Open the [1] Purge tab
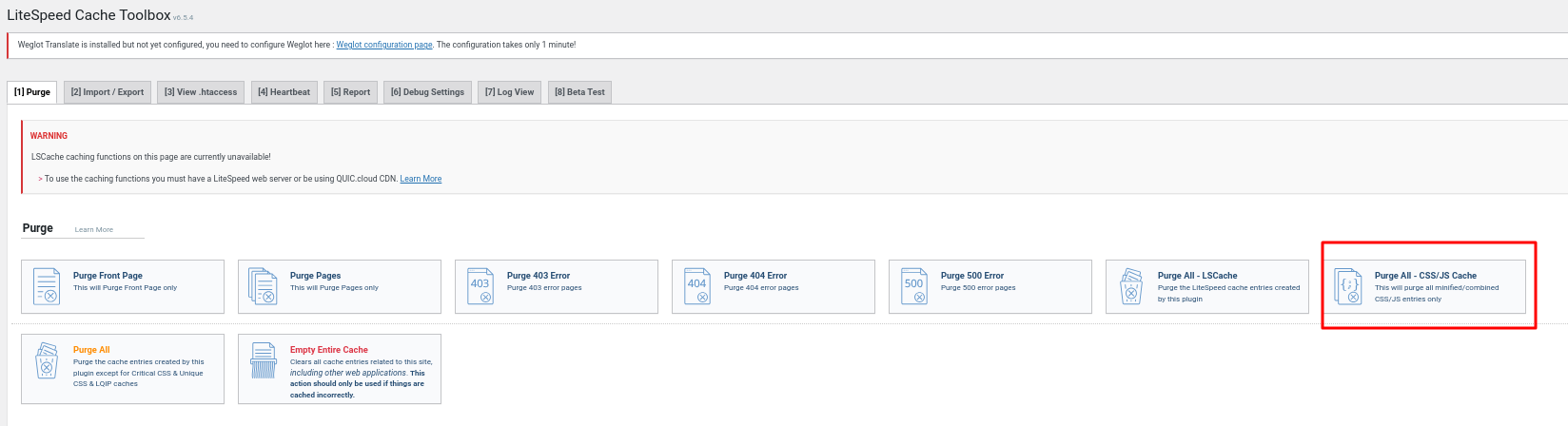 [32, 92]
